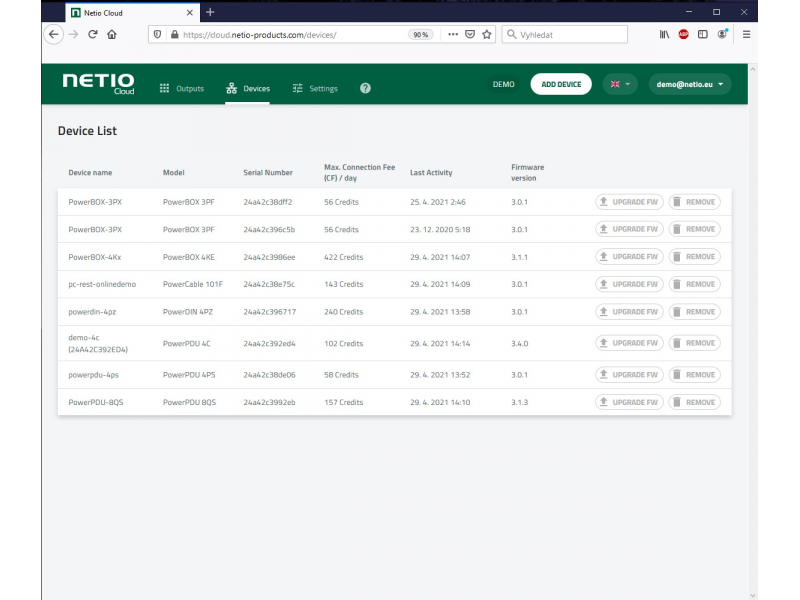Screen dimensions: 800x600
Task: Click last activity 23. 12. 2020 5:18
Action: click(x=440, y=230)
